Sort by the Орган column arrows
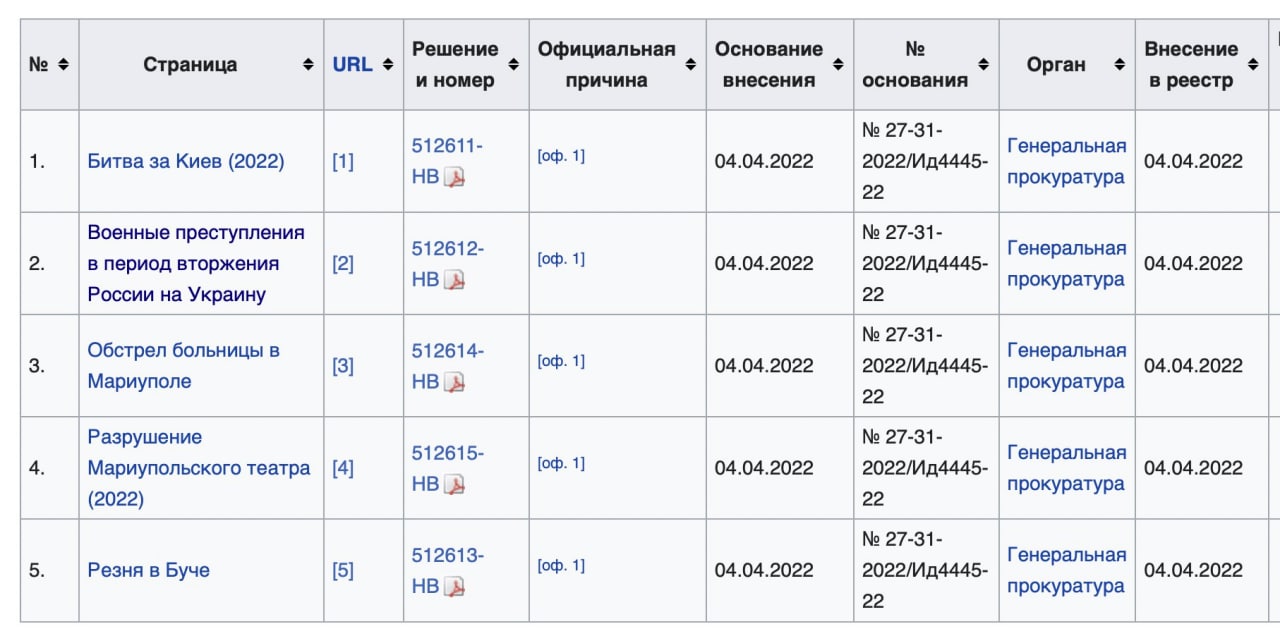Image resolution: width=1280 pixels, height=636 pixels. 1120,65
